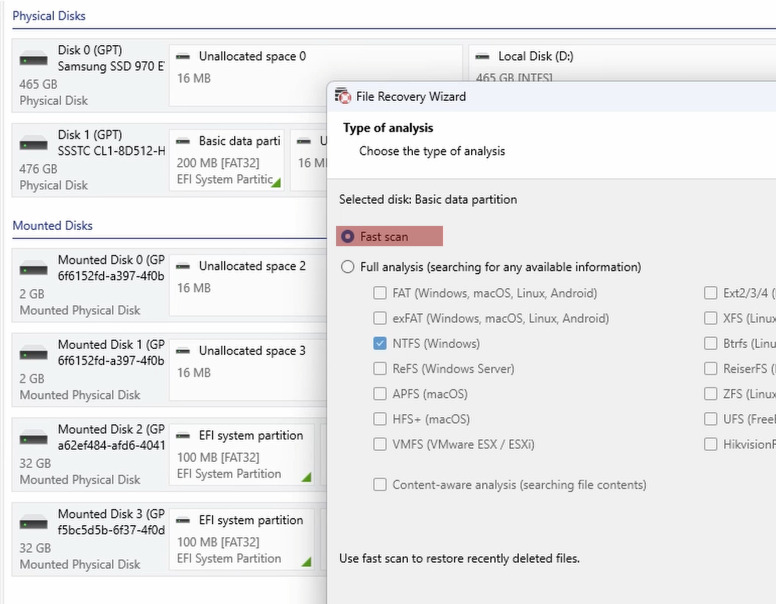Click green corner marker on Mounted Disk 3 EFI
The width and height of the screenshot is (776, 604).
point(306,562)
